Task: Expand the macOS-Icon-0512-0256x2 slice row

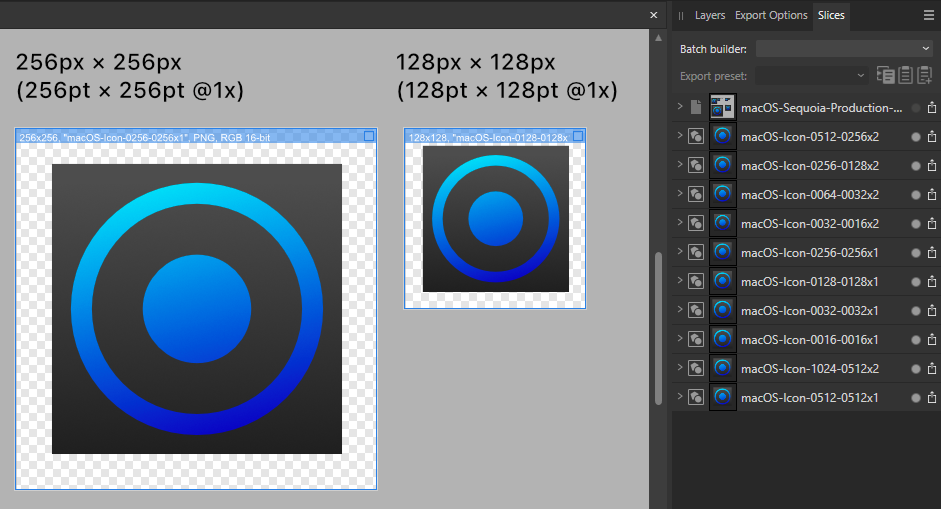Action: pyautogui.click(x=680, y=135)
